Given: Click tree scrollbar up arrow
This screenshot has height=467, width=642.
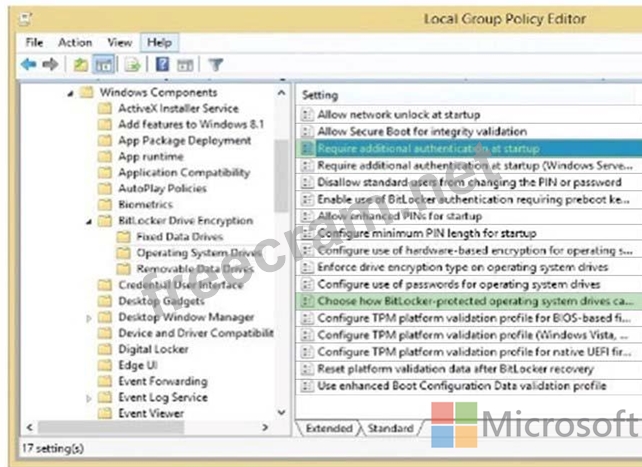Looking at the screenshot, I should point(282,93).
